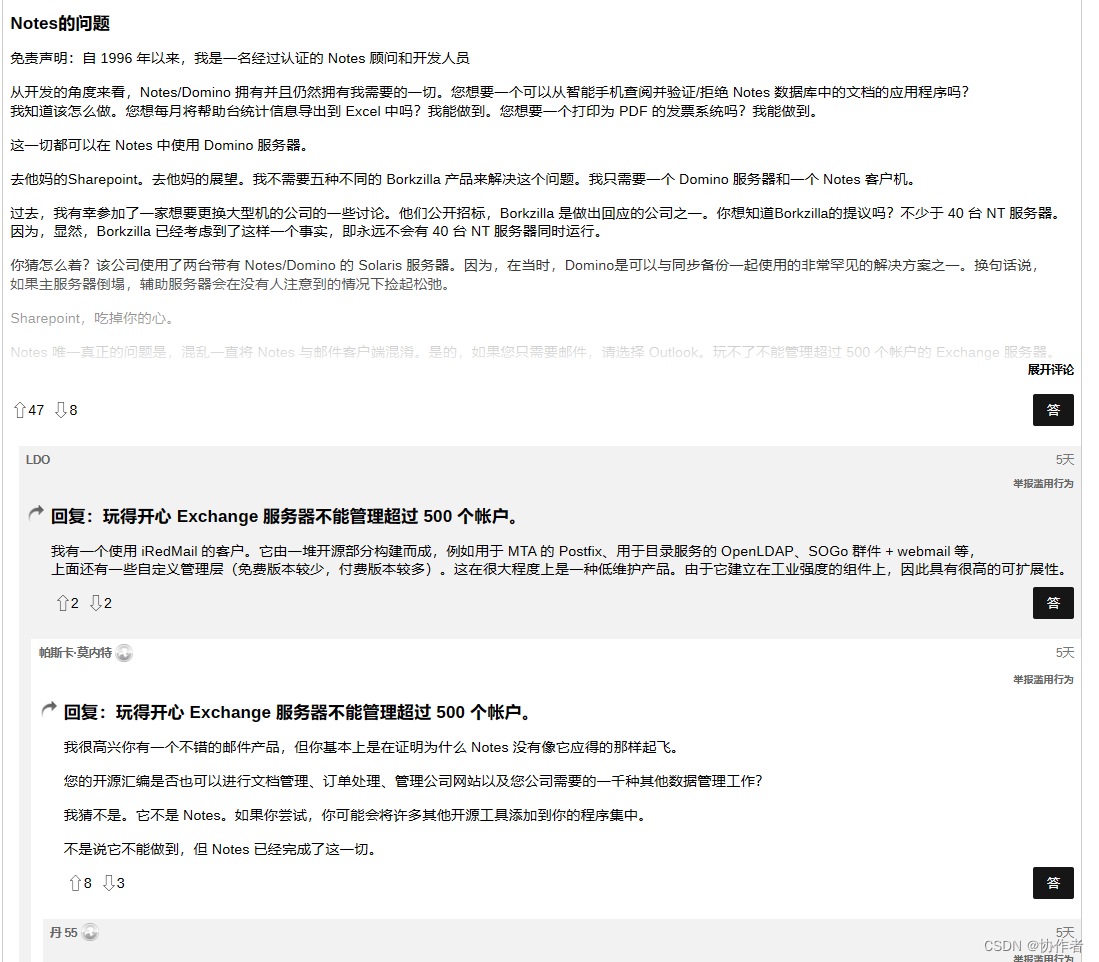Viewport: 1099px width, 962px height.
Task: Click the disclaimer line starting 免责声明
Action: 240,58
